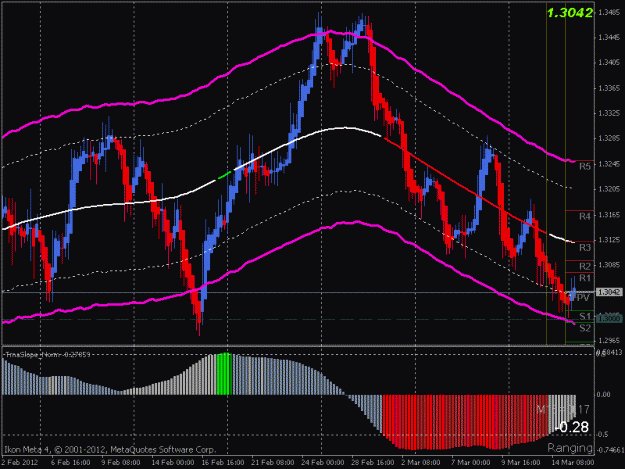Image resolution: width=625 pixels, height=469 pixels.
Task: Select the 1.3445 price axis label
Action: click(x=609, y=37)
